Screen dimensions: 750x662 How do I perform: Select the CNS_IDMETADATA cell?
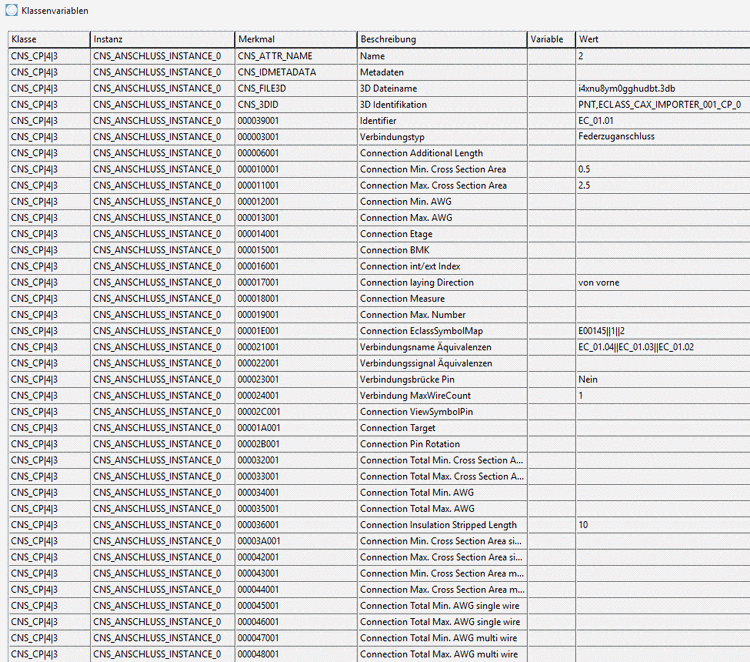click(x=296, y=72)
